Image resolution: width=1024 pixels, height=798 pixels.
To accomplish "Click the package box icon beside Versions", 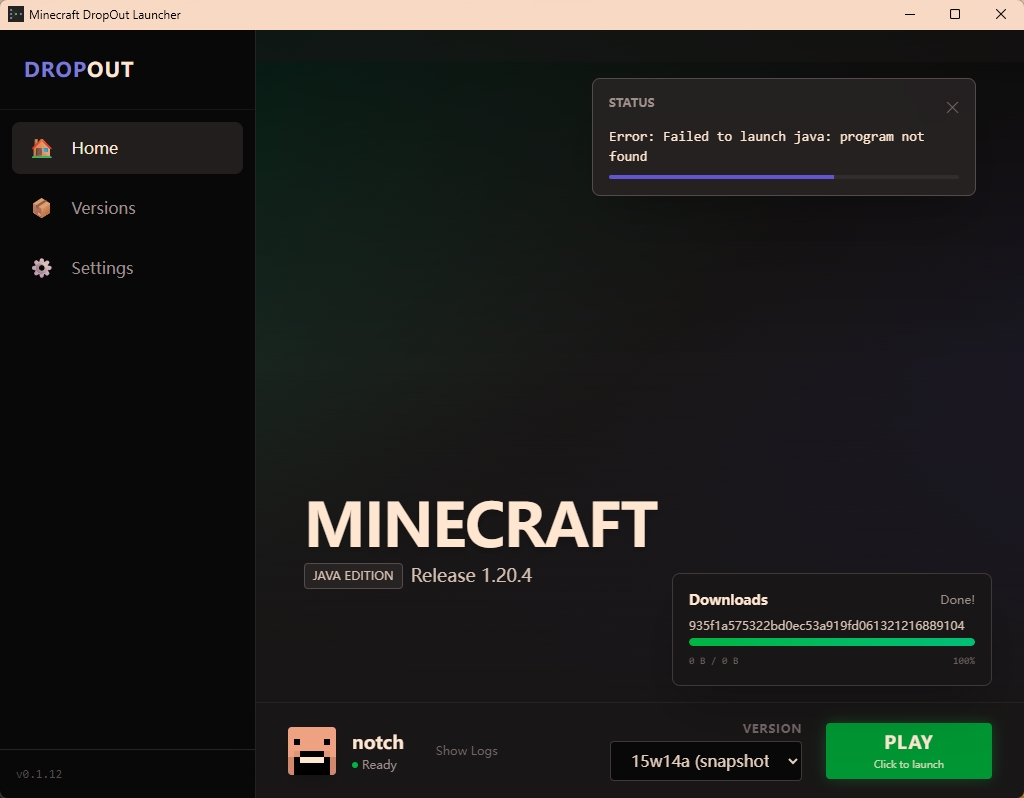I will (x=41, y=208).
